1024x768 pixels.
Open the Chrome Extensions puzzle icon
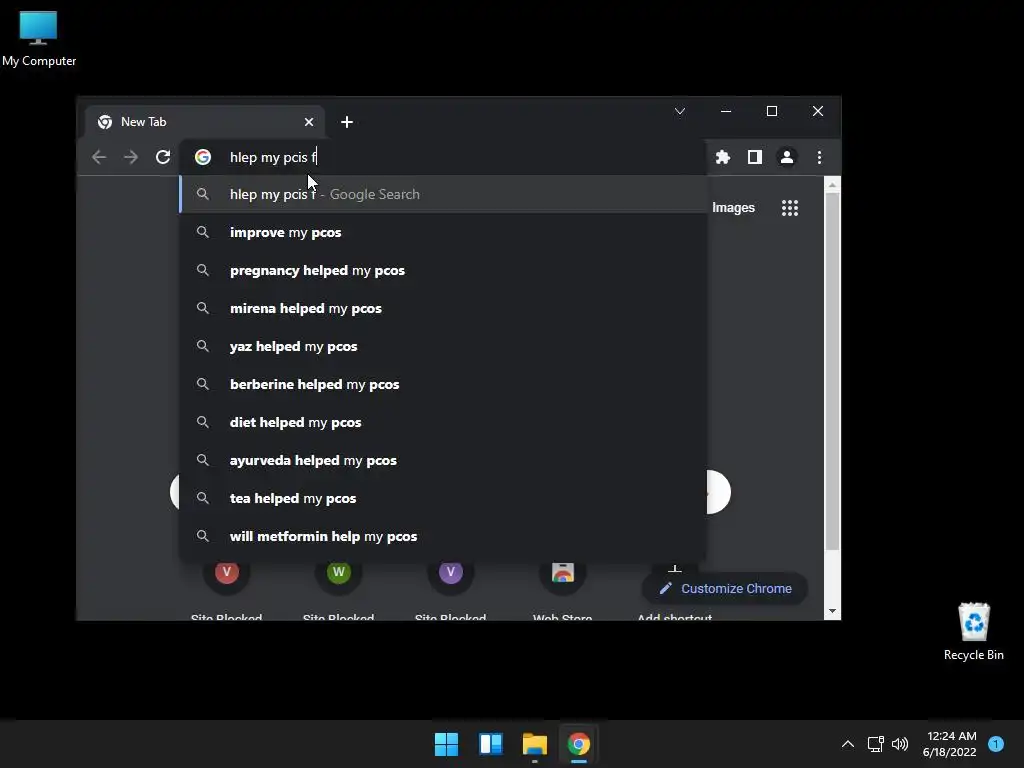click(x=722, y=157)
